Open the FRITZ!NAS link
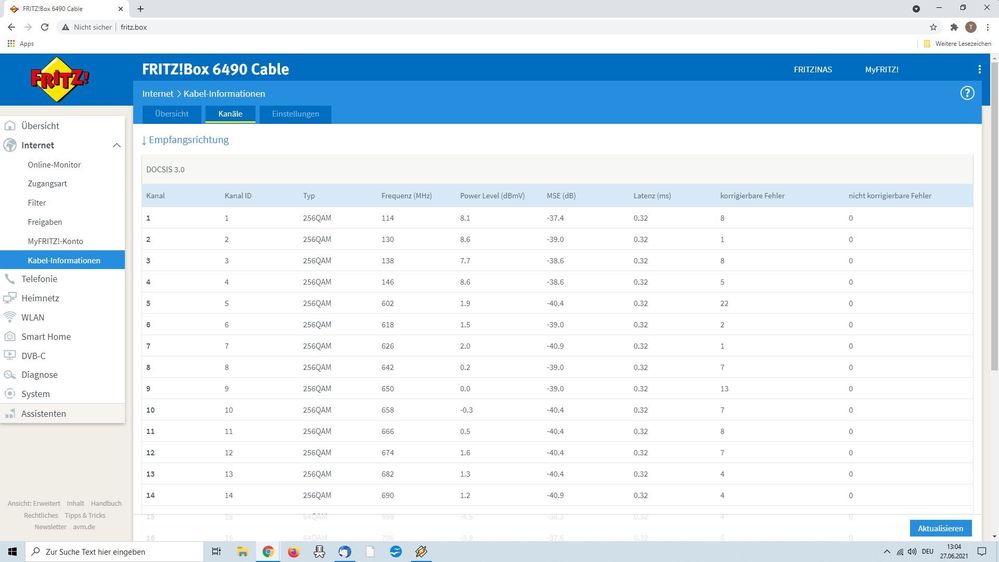Viewport: 999px width, 562px height. click(x=812, y=69)
